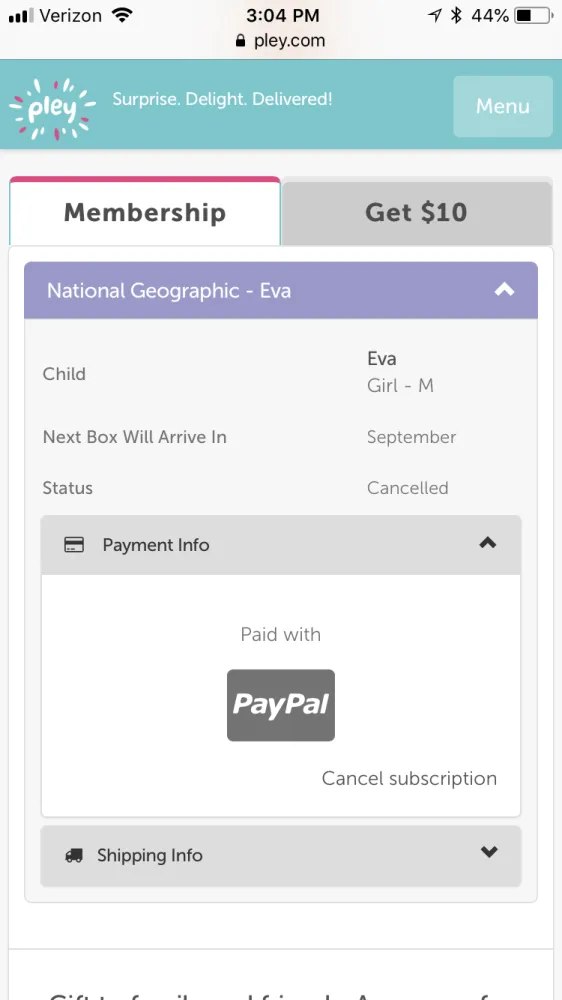Switch to the Membership tab
The image size is (562, 1000).
pos(145,211)
